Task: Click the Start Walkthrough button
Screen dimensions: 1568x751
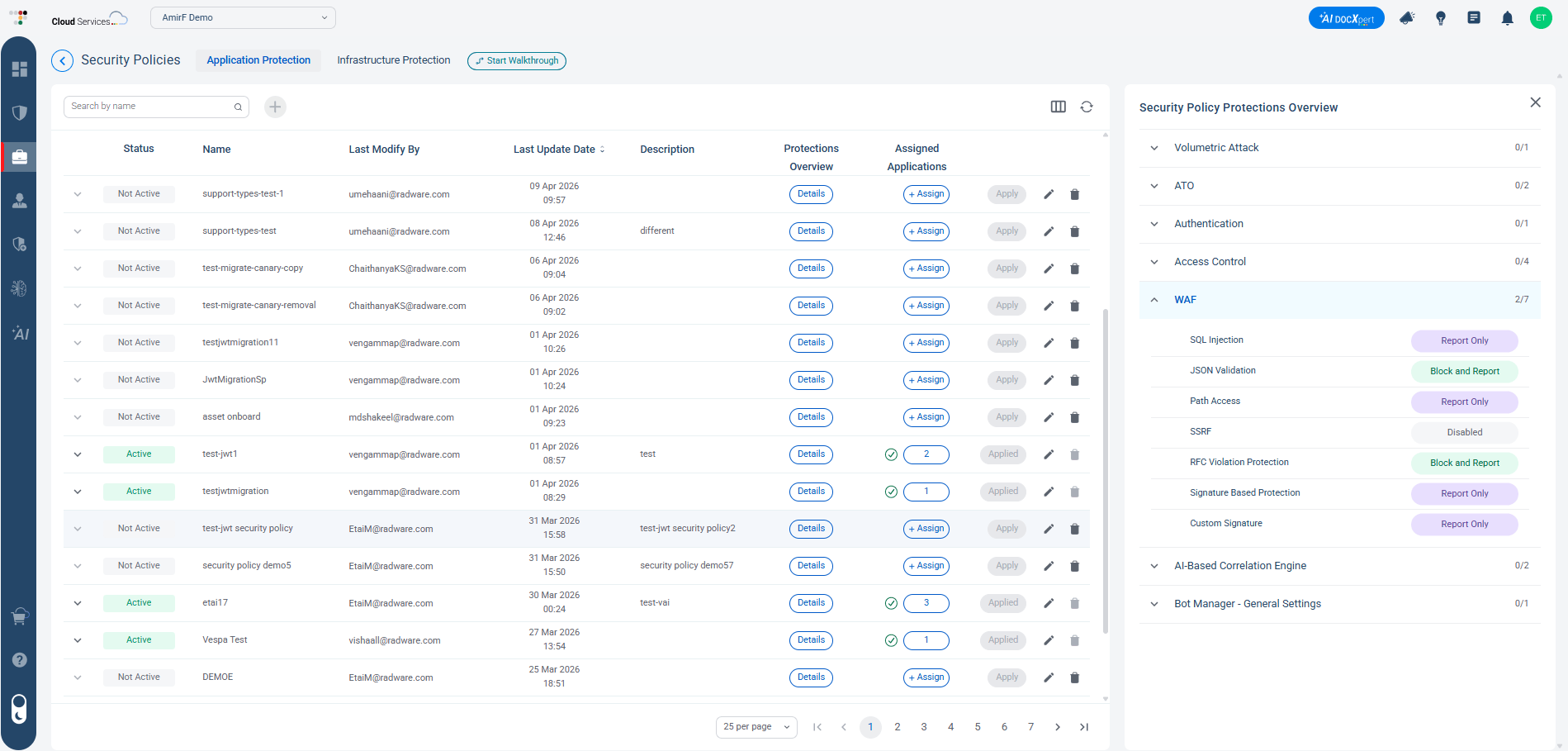Action: (x=517, y=60)
